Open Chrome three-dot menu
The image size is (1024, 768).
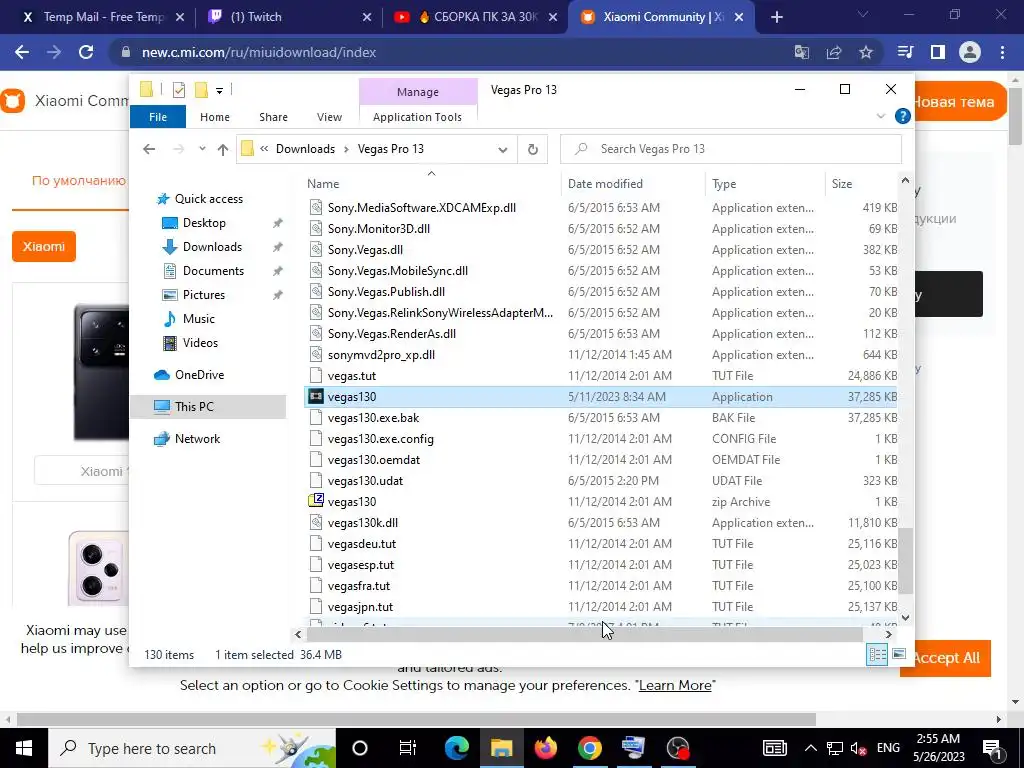[x=1002, y=52]
